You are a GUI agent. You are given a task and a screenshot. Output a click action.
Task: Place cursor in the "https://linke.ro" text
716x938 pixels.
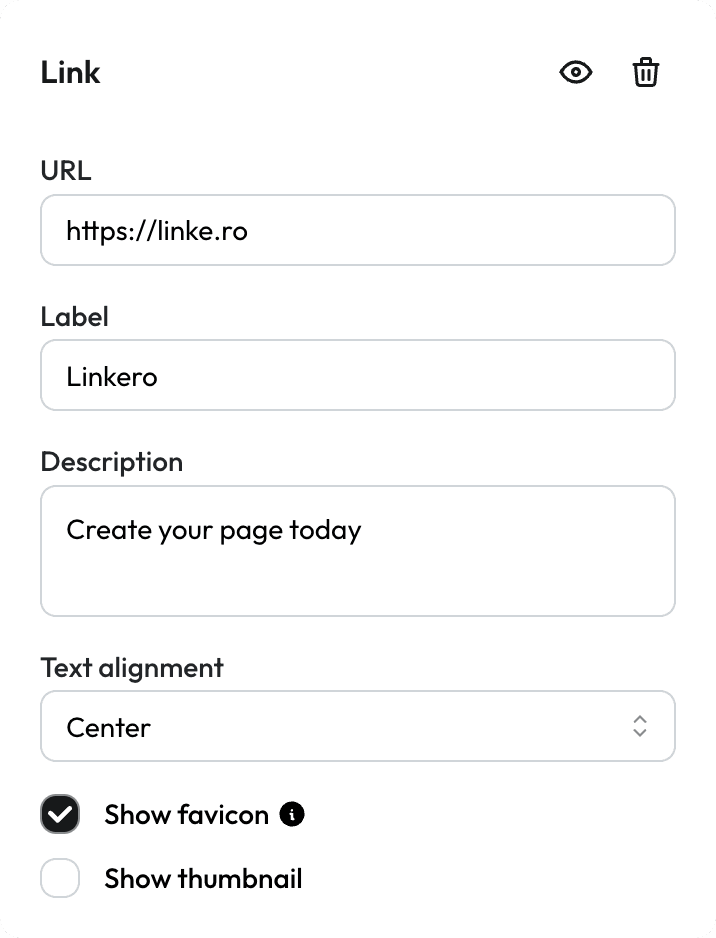157,231
